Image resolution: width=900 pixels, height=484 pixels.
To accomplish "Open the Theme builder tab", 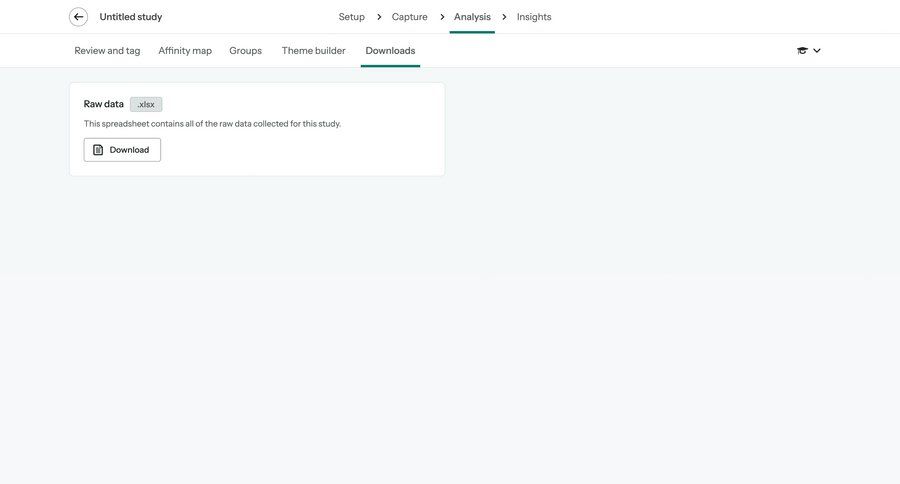I will tap(313, 51).
